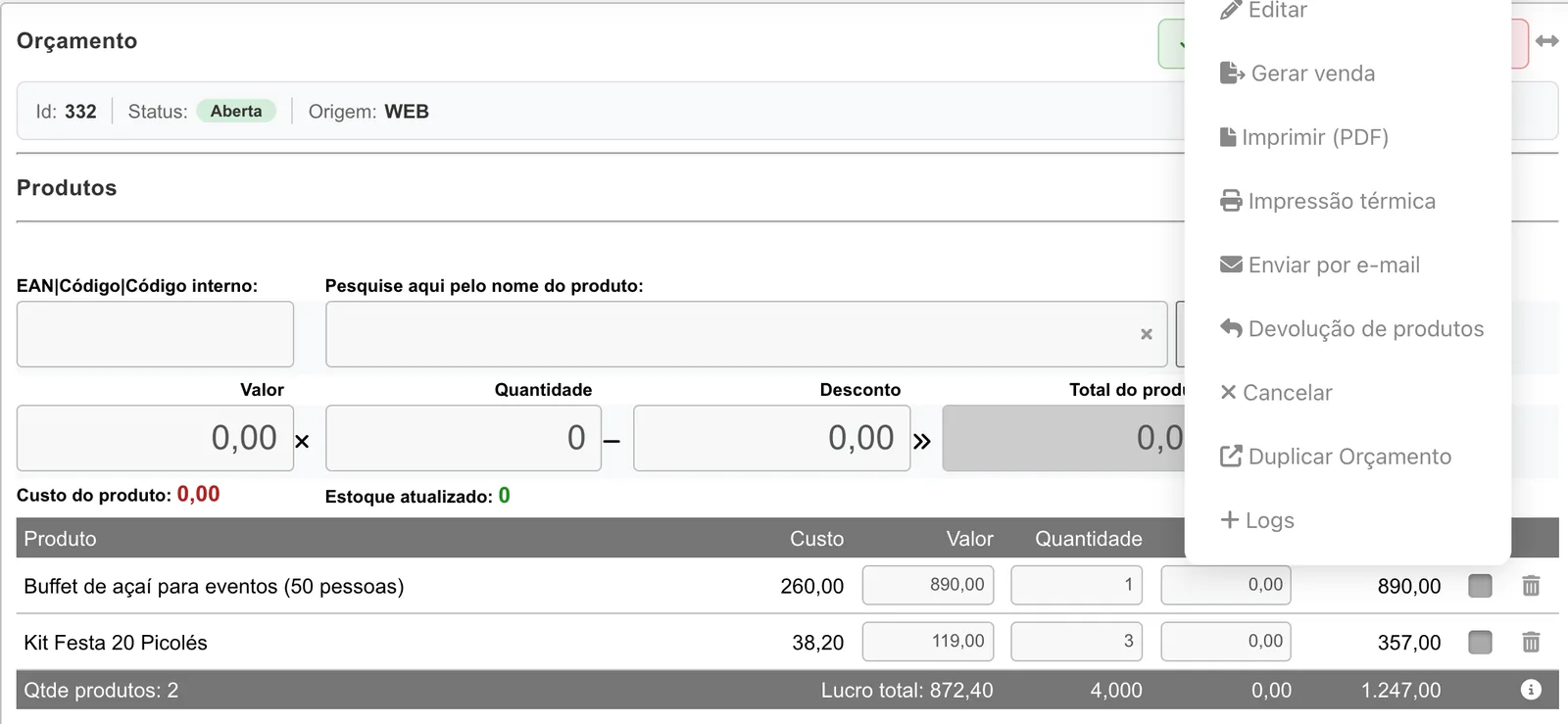Viewport: 1568px width, 724px height.
Task: Select the Produto column header
Action: pyautogui.click(x=60, y=539)
